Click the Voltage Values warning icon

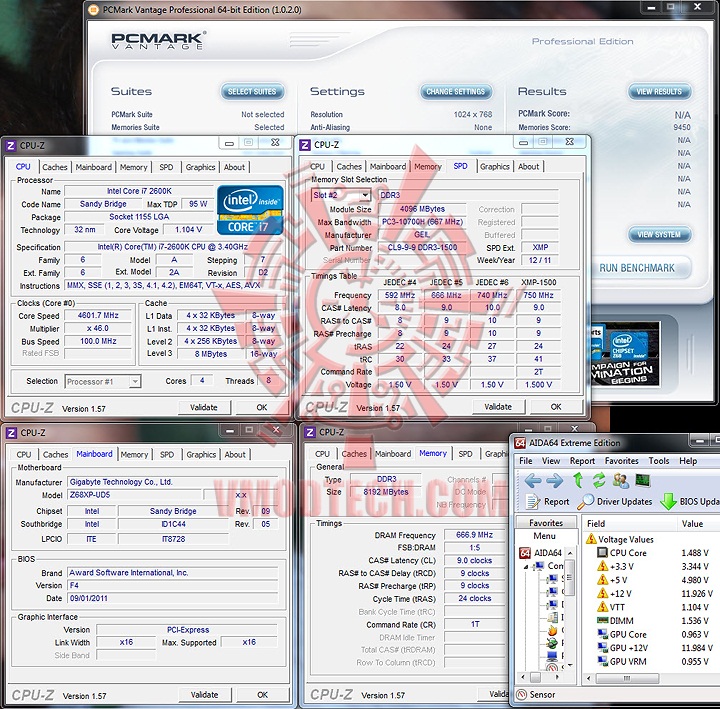pos(591,539)
